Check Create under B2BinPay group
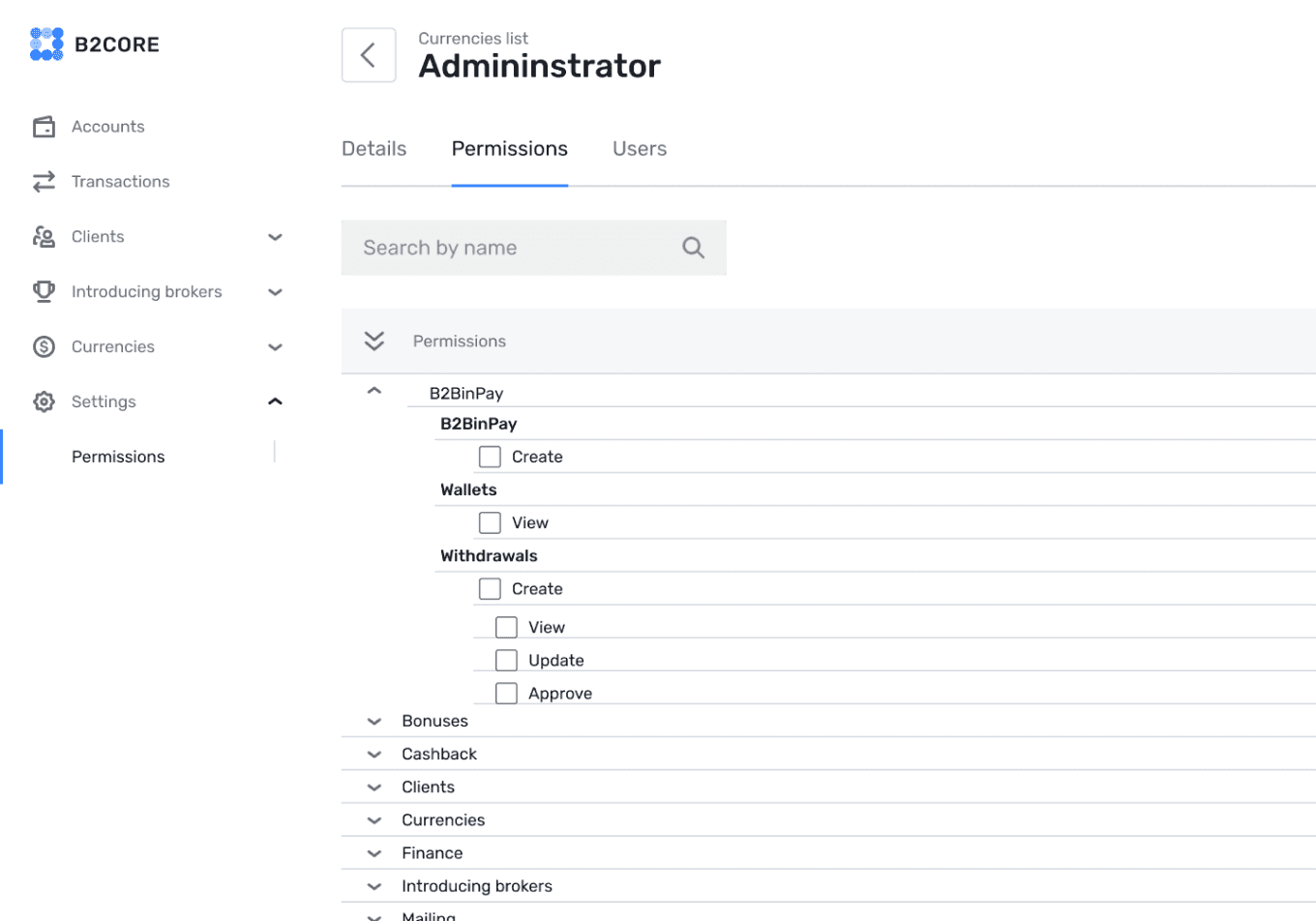The image size is (1316, 921). pyautogui.click(x=490, y=457)
